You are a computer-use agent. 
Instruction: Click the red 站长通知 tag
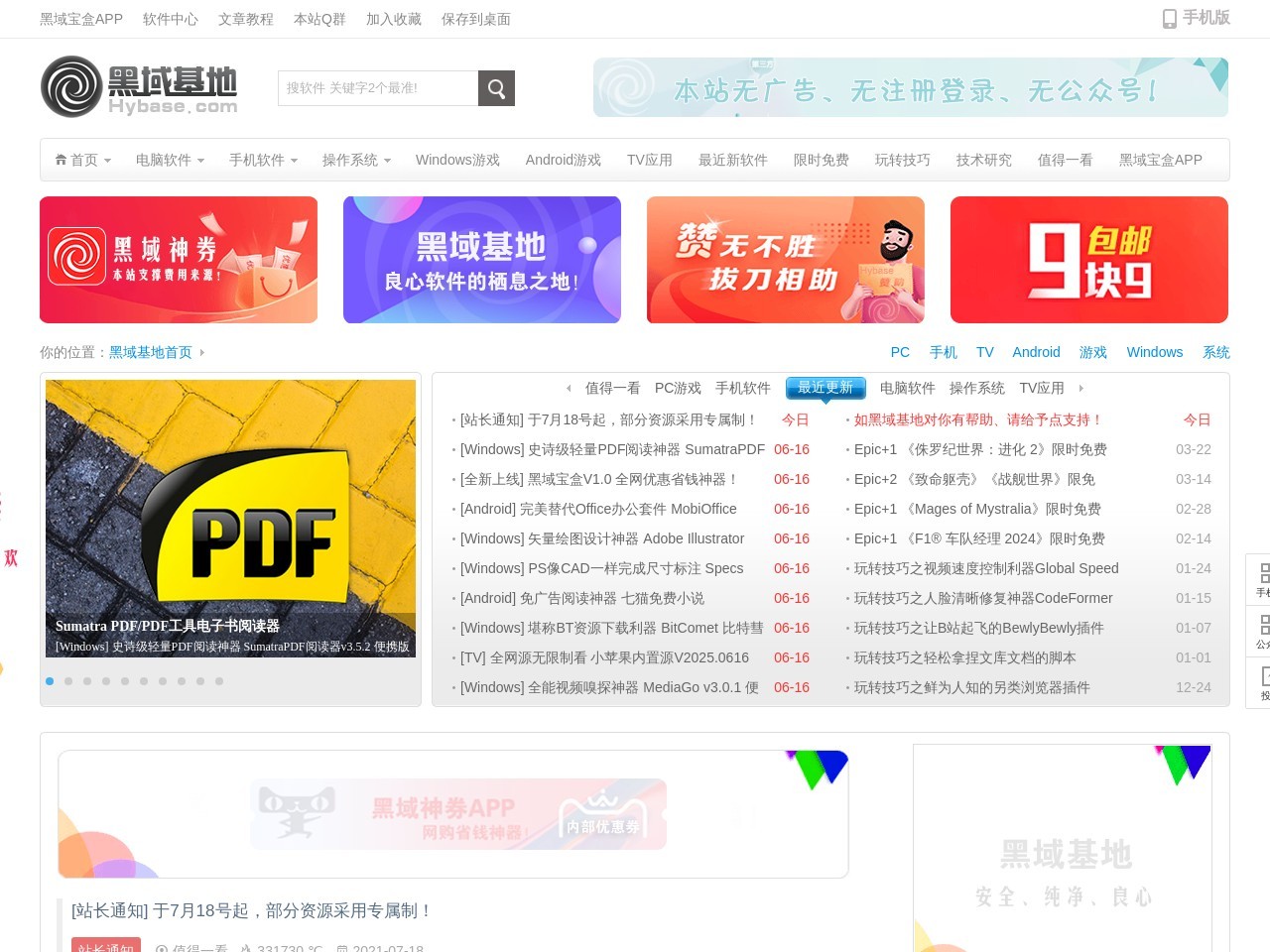point(106,945)
